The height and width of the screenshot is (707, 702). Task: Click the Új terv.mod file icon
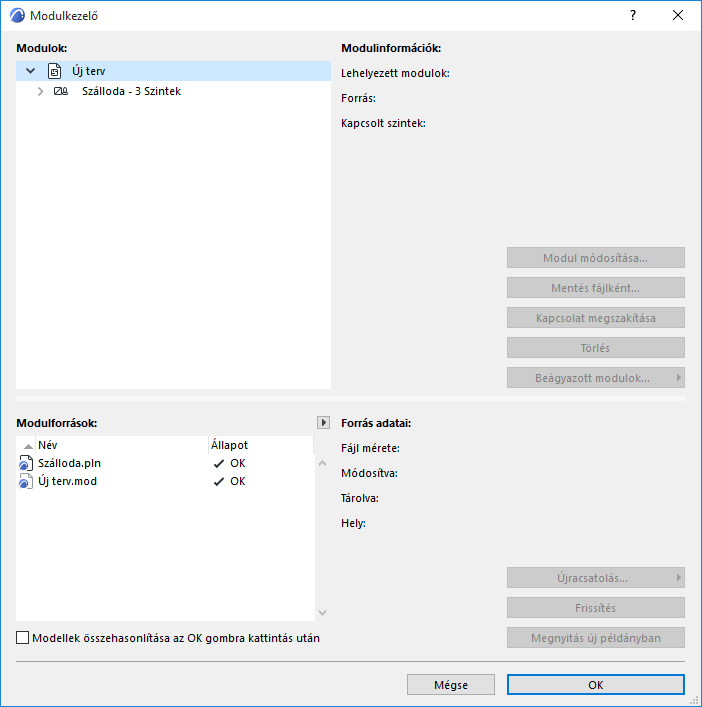point(26,482)
